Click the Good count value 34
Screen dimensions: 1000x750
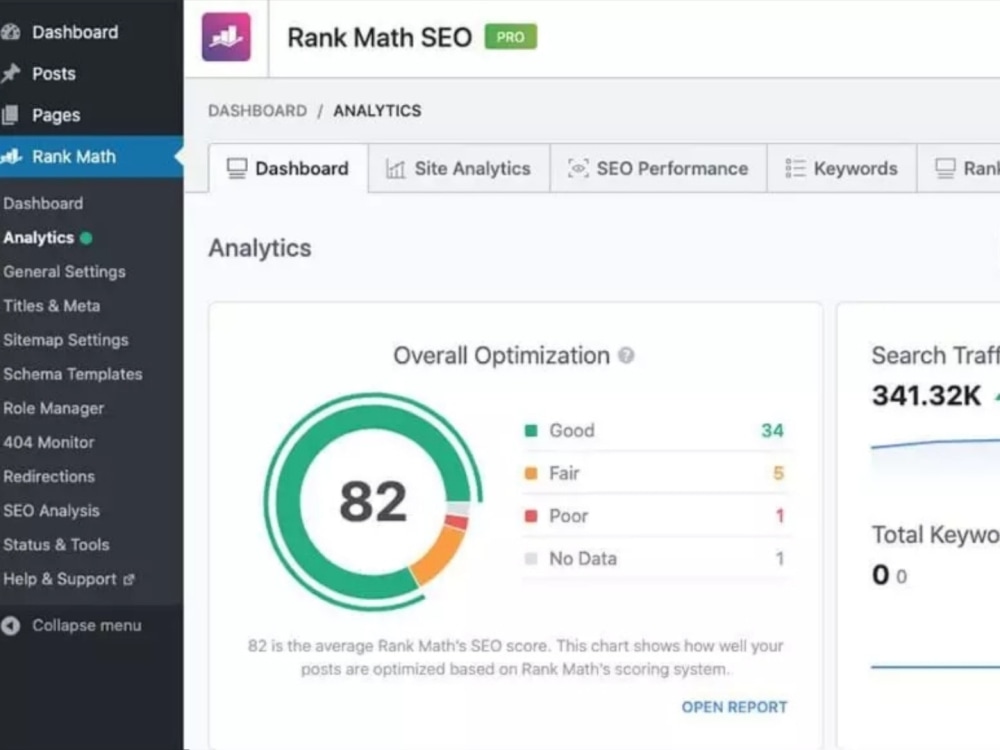tap(772, 430)
